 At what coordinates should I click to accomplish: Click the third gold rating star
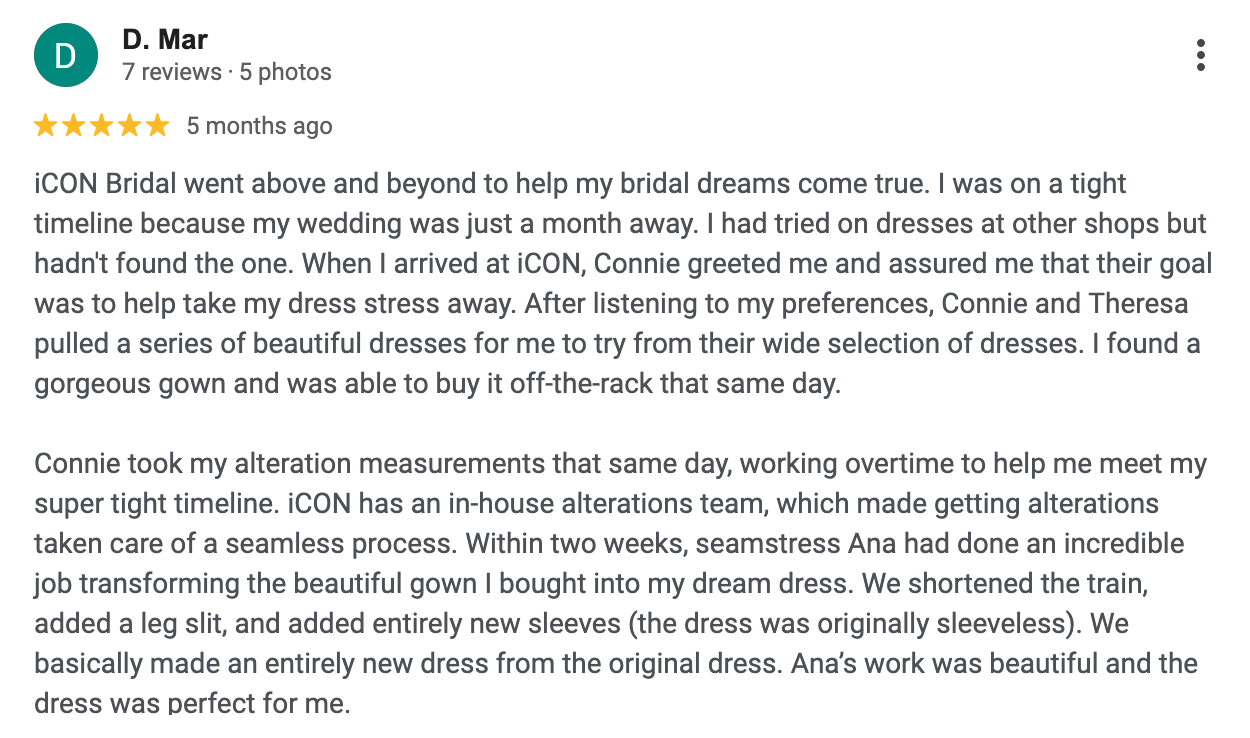click(102, 126)
